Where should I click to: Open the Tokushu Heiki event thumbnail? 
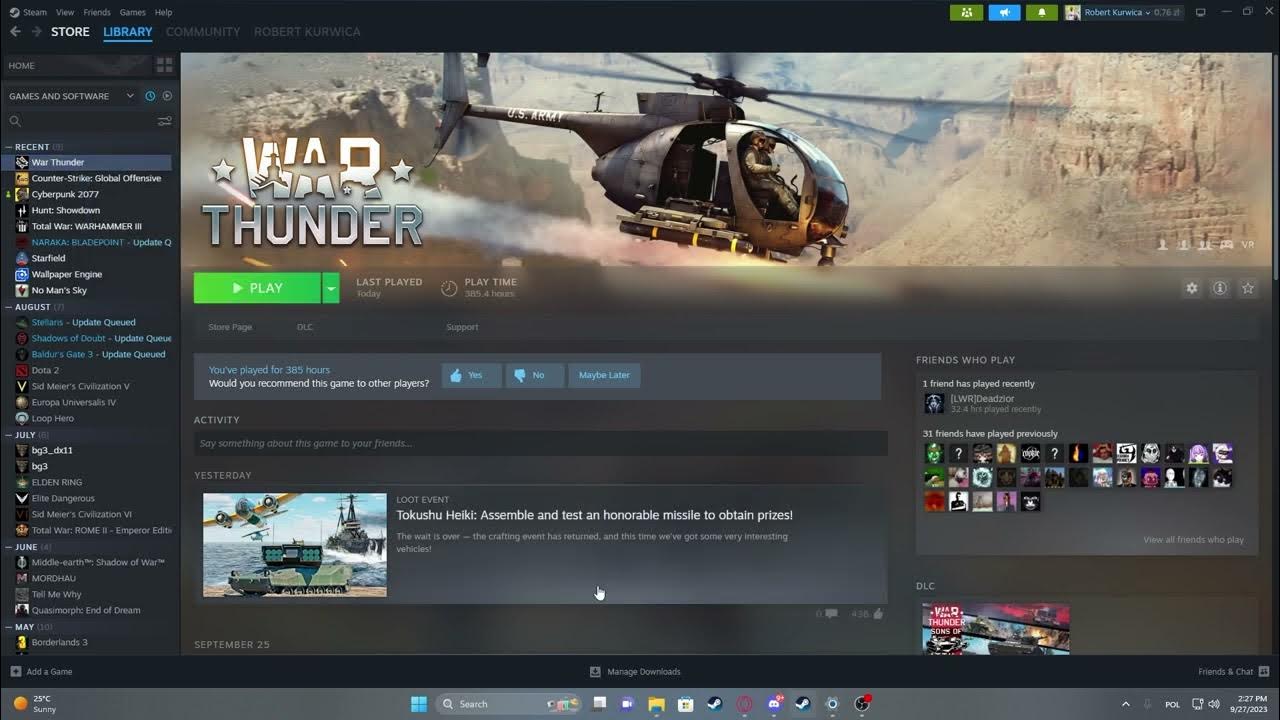point(295,545)
